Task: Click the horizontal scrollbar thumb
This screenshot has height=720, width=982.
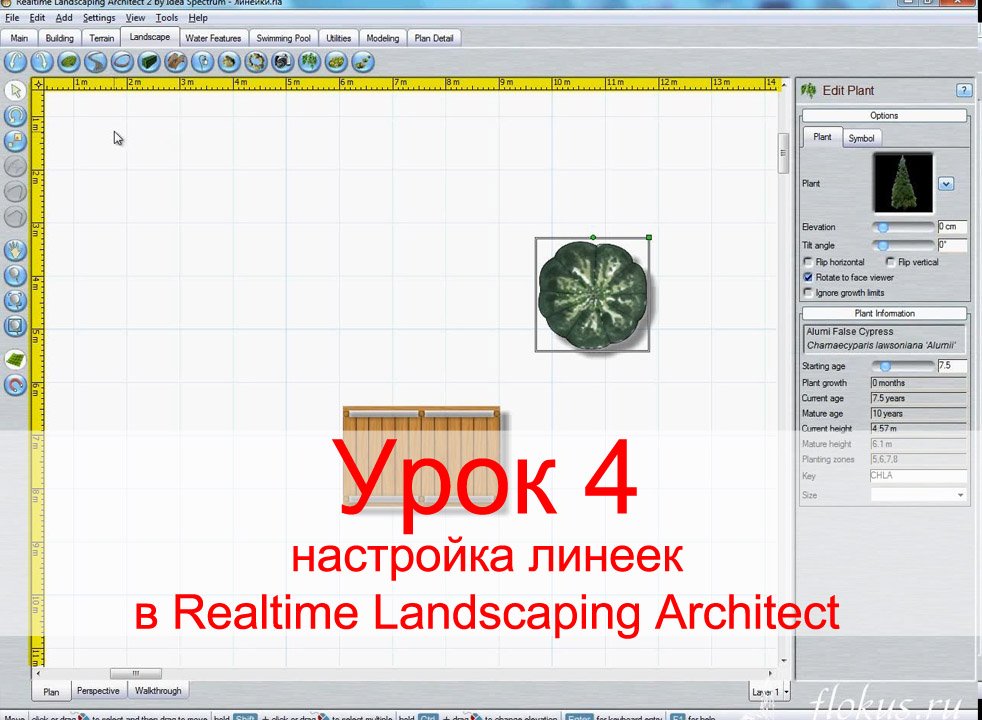Action: [x=136, y=673]
